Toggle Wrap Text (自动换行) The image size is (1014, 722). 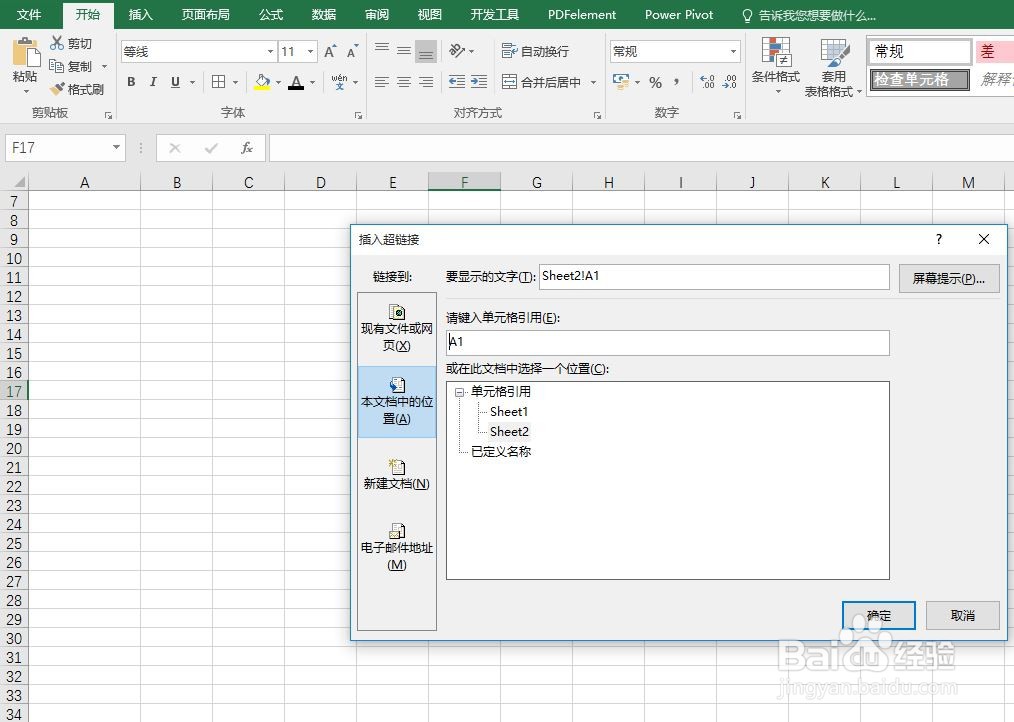click(535, 51)
